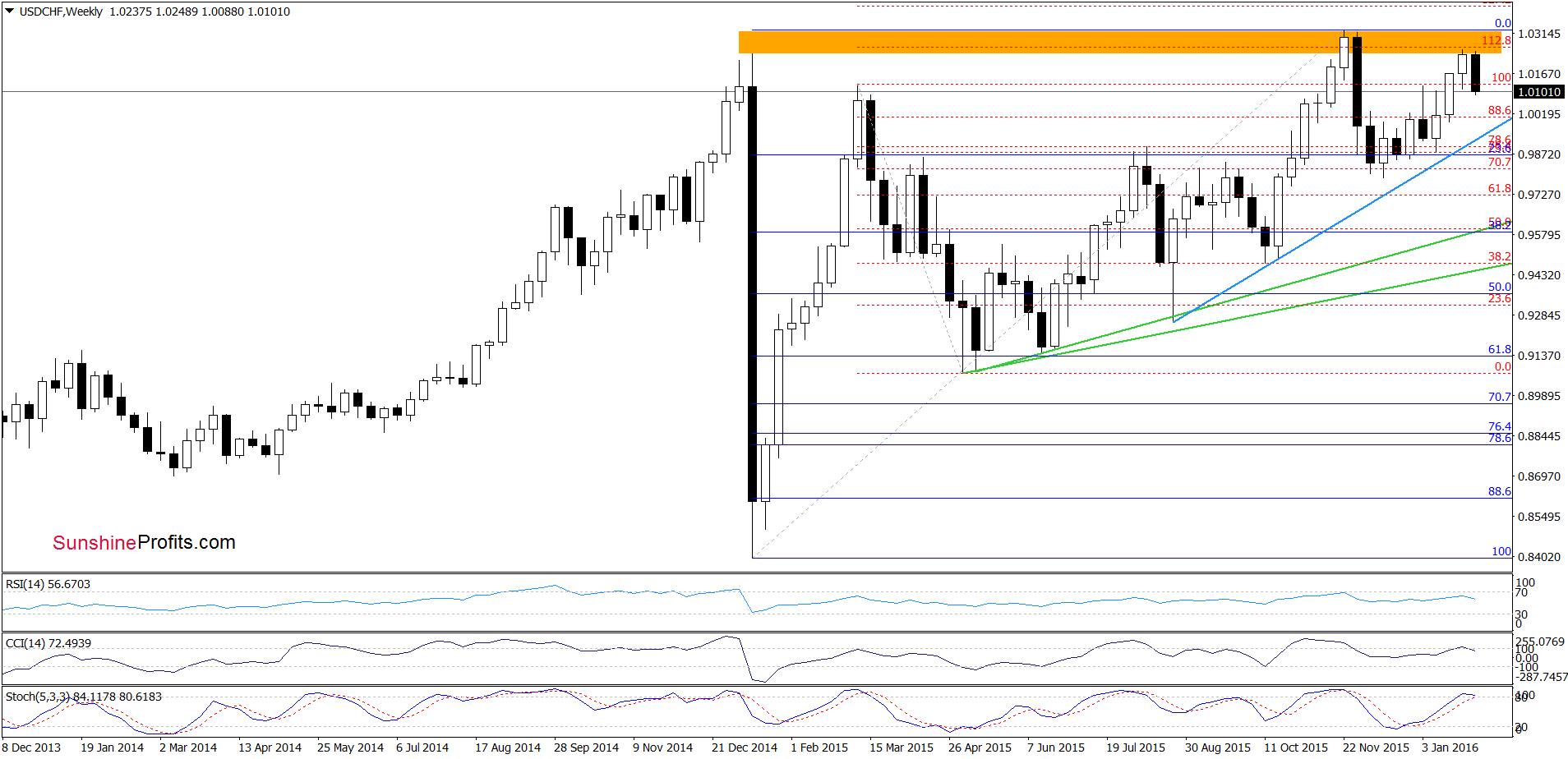
Task: Click the 15 Mar 2015 date label
Action: click(902, 747)
